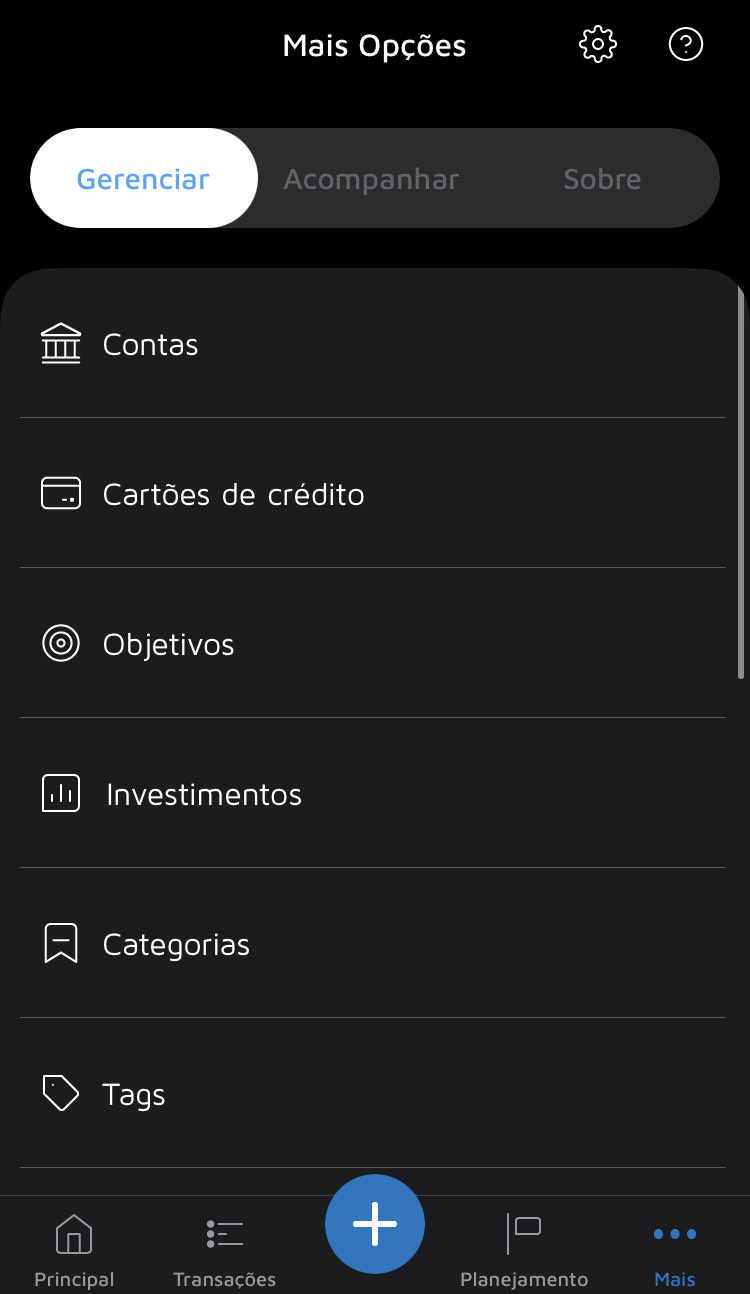Switch to the Acompanhar segment
This screenshot has width=750, height=1294.
(372, 179)
